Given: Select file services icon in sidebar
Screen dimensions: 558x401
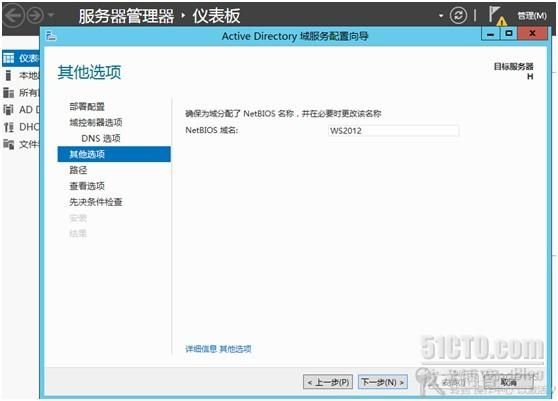Looking at the screenshot, I should [x=9, y=144].
